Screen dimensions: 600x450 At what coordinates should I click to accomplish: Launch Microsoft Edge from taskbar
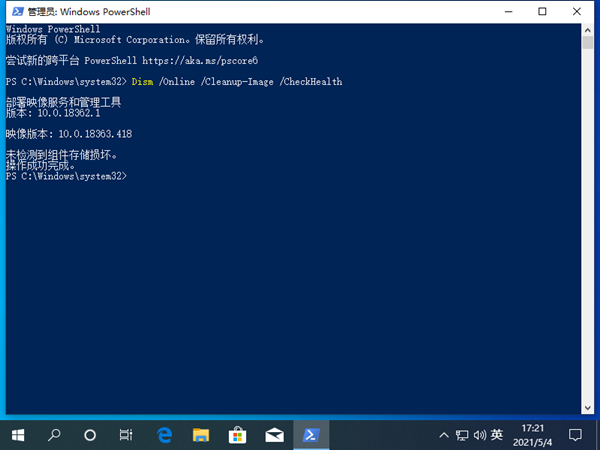click(x=165, y=435)
